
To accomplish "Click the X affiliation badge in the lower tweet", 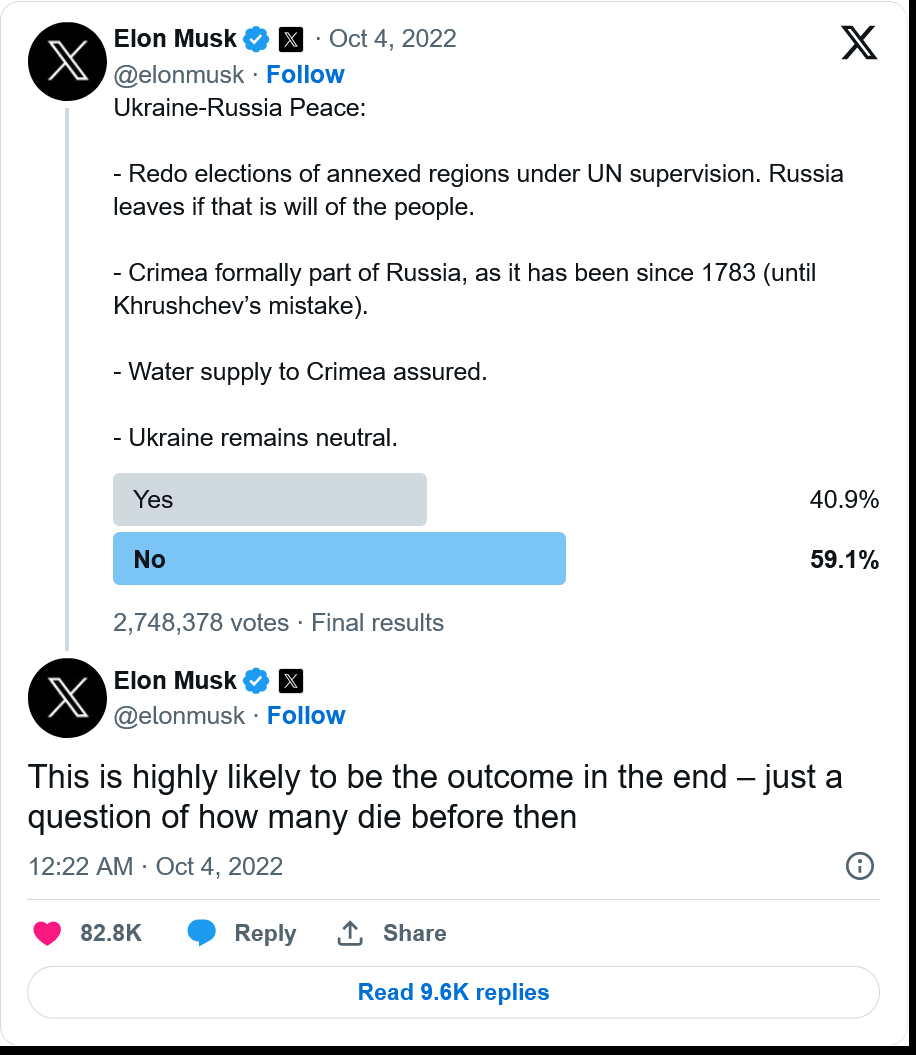I will pos(290,681).
